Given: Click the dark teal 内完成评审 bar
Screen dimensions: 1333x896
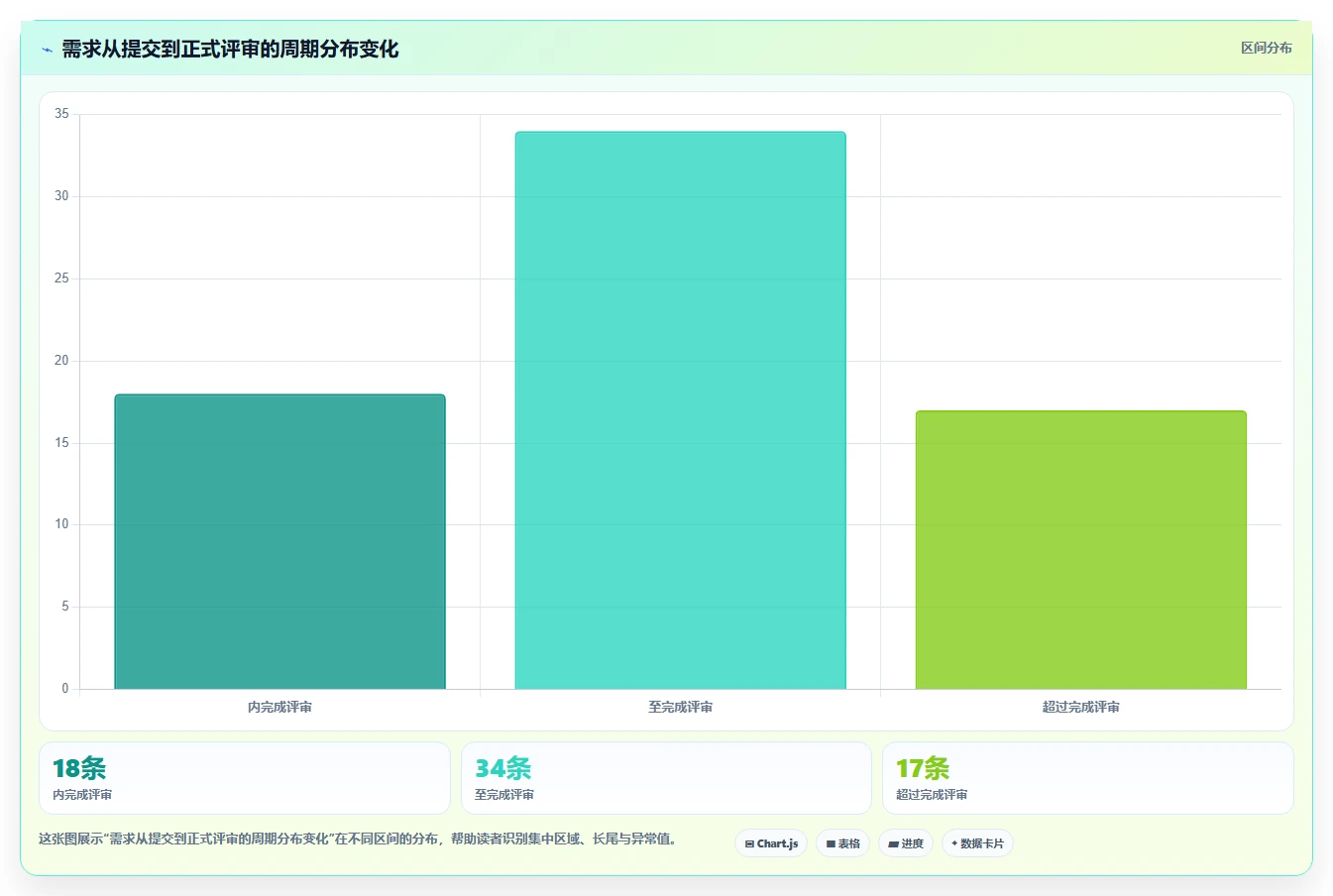Looking at the screenshot, I should (x=279, y=541).
